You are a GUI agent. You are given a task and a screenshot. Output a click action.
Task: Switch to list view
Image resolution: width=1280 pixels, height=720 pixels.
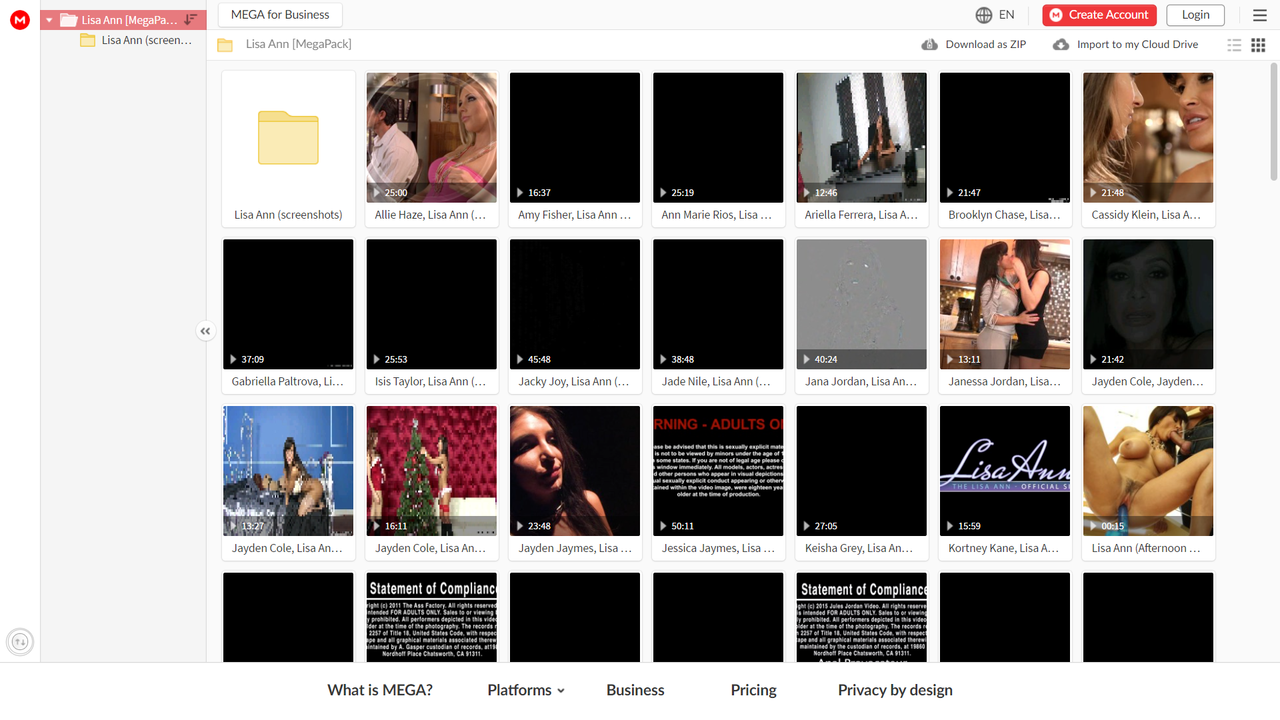coord(1234,45)
